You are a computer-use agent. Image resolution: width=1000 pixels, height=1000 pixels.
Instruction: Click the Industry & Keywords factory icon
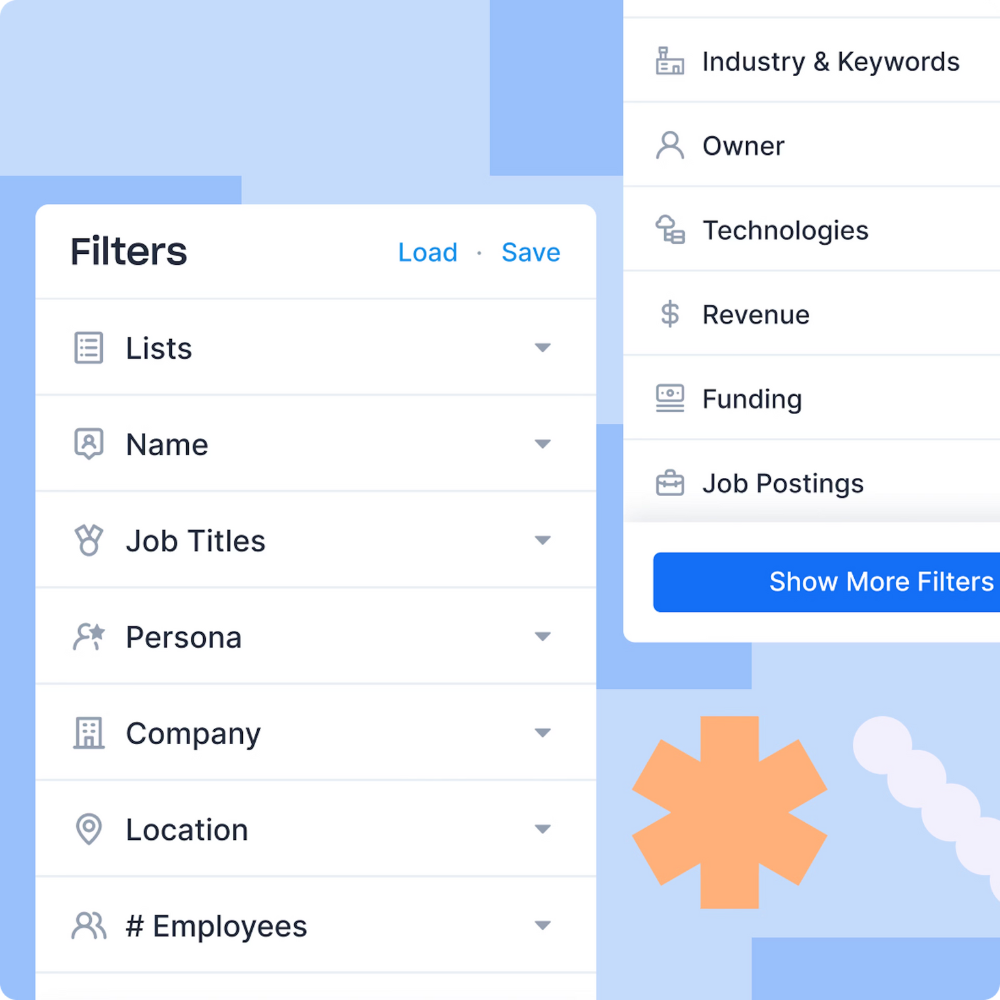pos(670,61)
